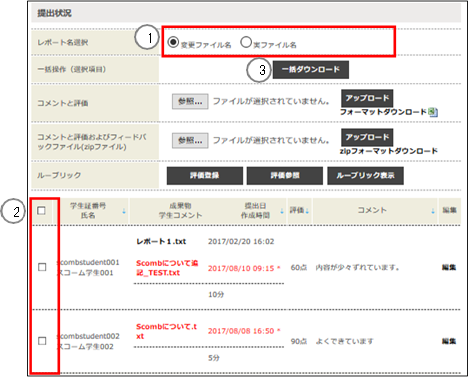Sort by 評価 arrow icon

(x=307, y=211)
